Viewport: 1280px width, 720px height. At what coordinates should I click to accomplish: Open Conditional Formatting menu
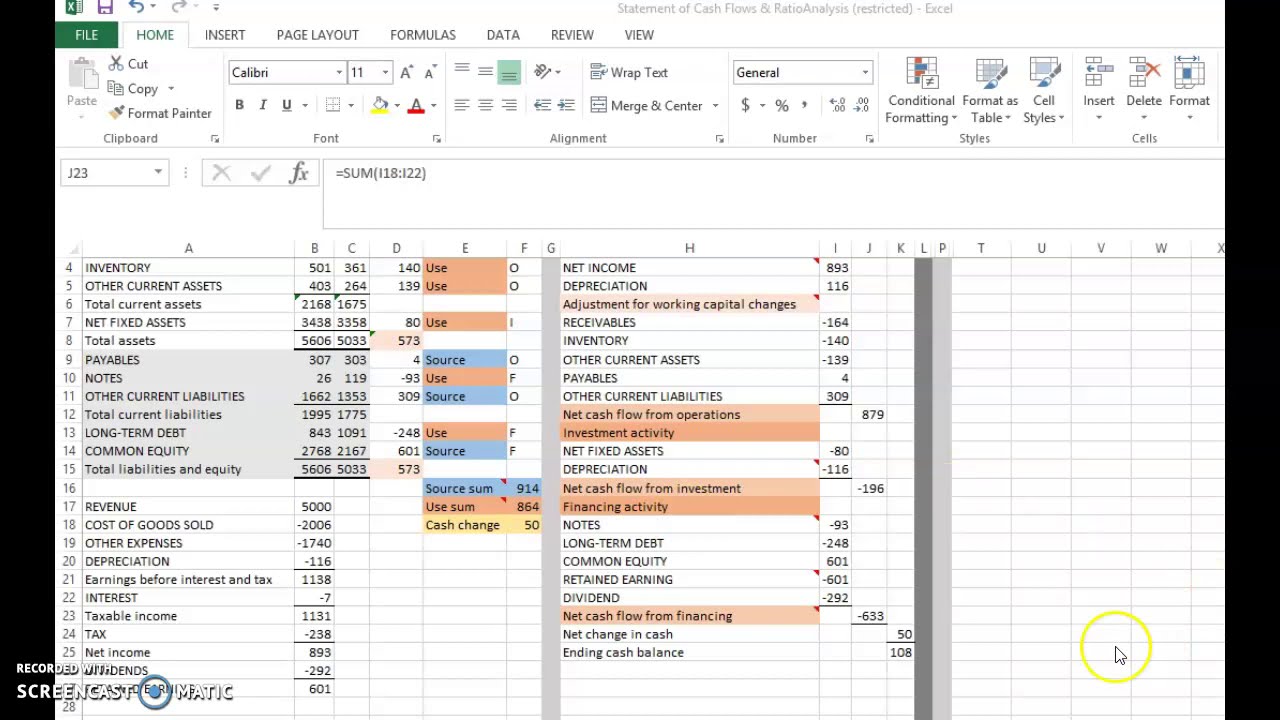tap(921, 91)
